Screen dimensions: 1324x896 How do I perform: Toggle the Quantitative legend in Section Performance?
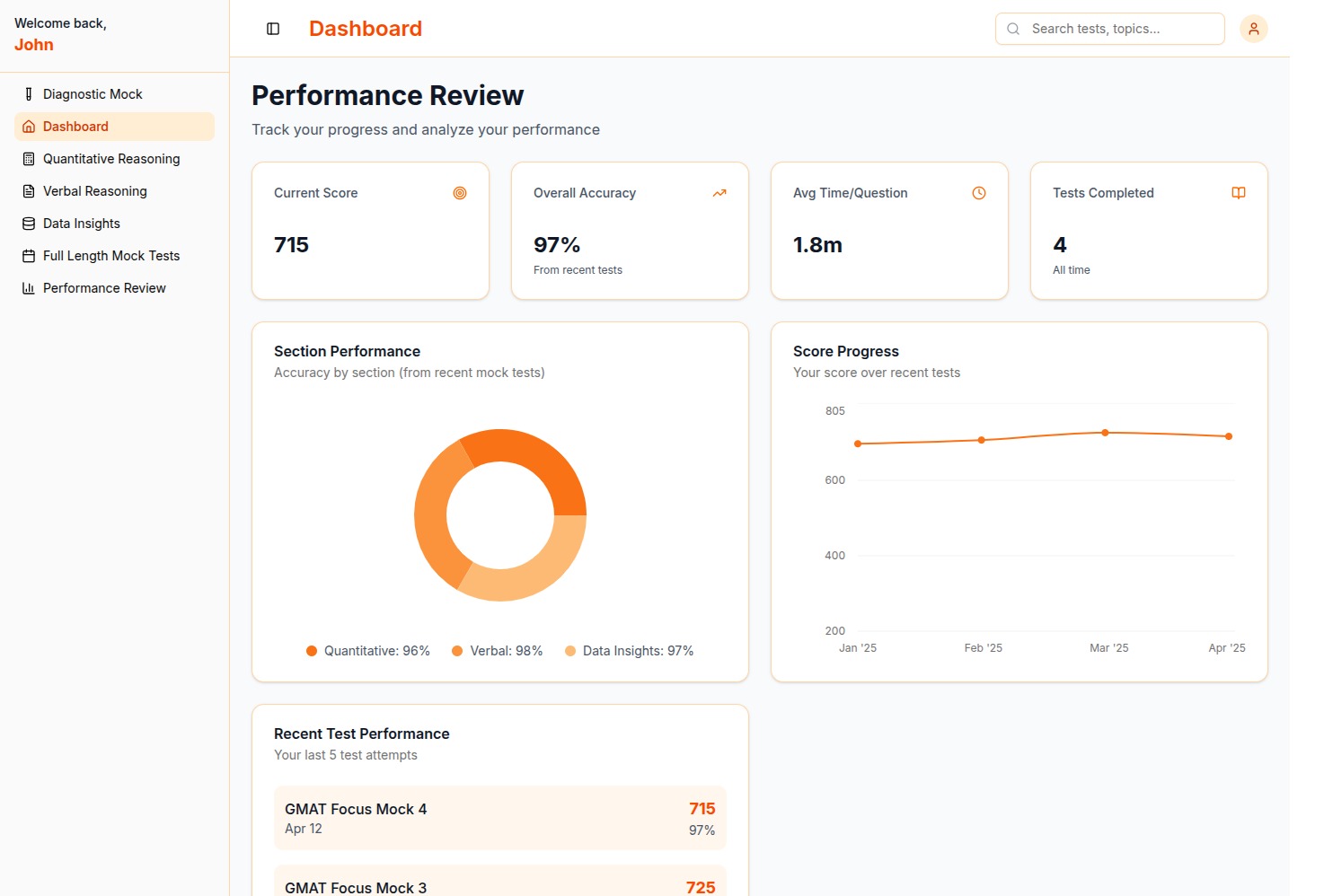pyautogui.click(x=312, y=650)
